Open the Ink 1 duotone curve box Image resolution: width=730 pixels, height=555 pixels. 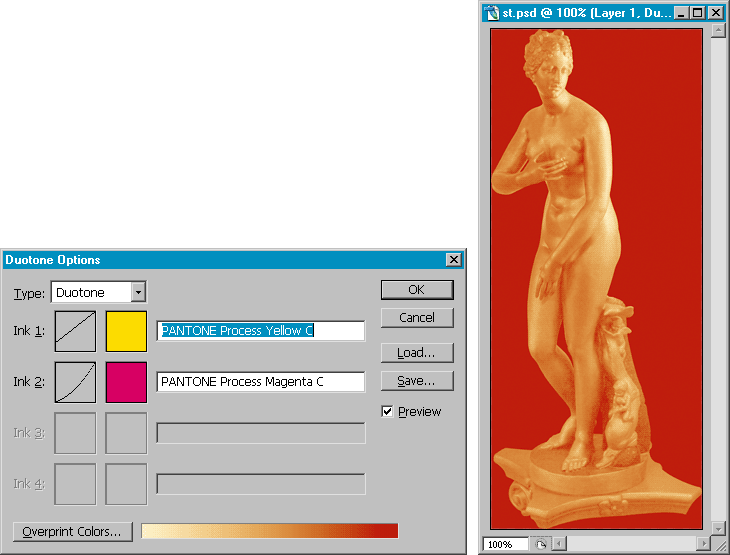(75, 332)
